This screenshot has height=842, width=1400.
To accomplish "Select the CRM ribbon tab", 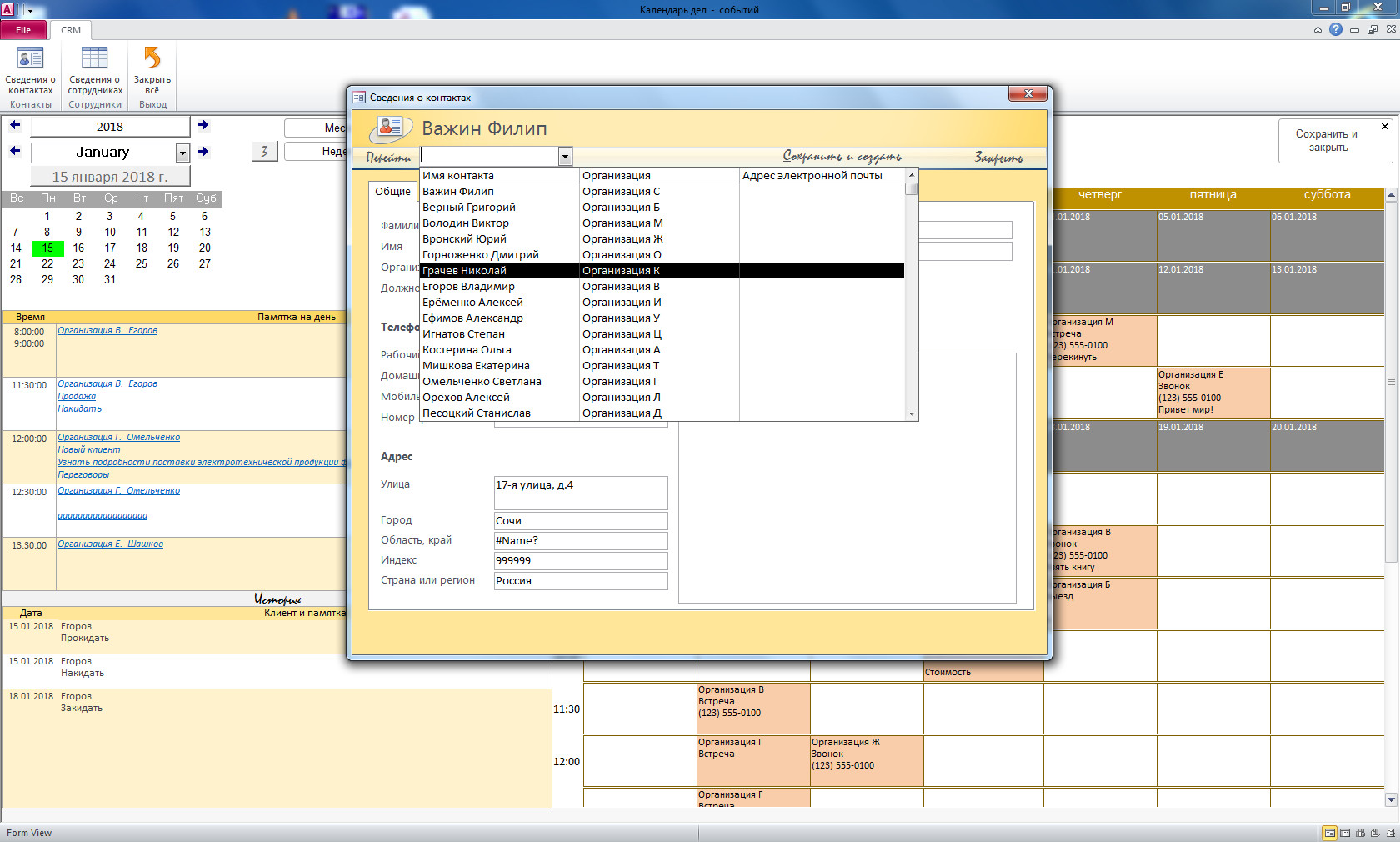I will [71, 30].
